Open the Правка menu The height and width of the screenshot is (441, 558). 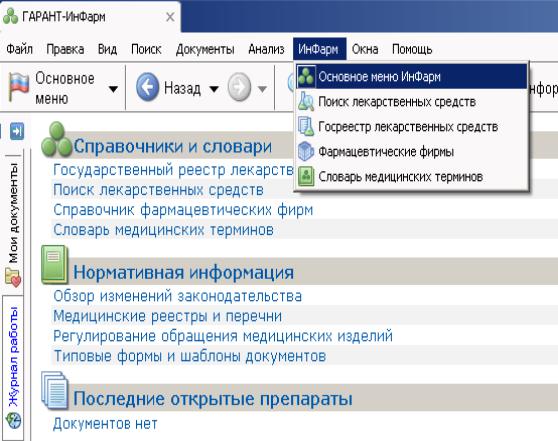(x=65, y=49)
